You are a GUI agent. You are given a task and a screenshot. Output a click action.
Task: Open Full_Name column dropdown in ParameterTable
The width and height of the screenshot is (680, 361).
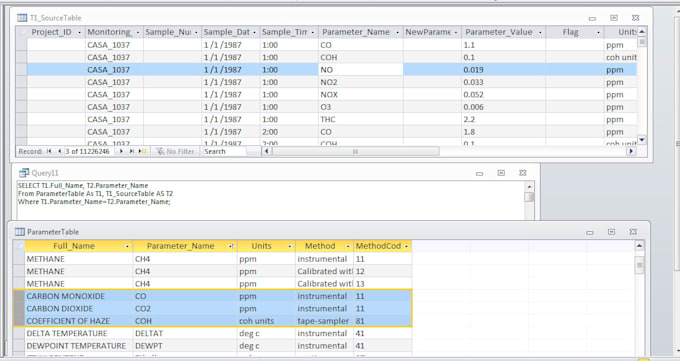point(127,246)
